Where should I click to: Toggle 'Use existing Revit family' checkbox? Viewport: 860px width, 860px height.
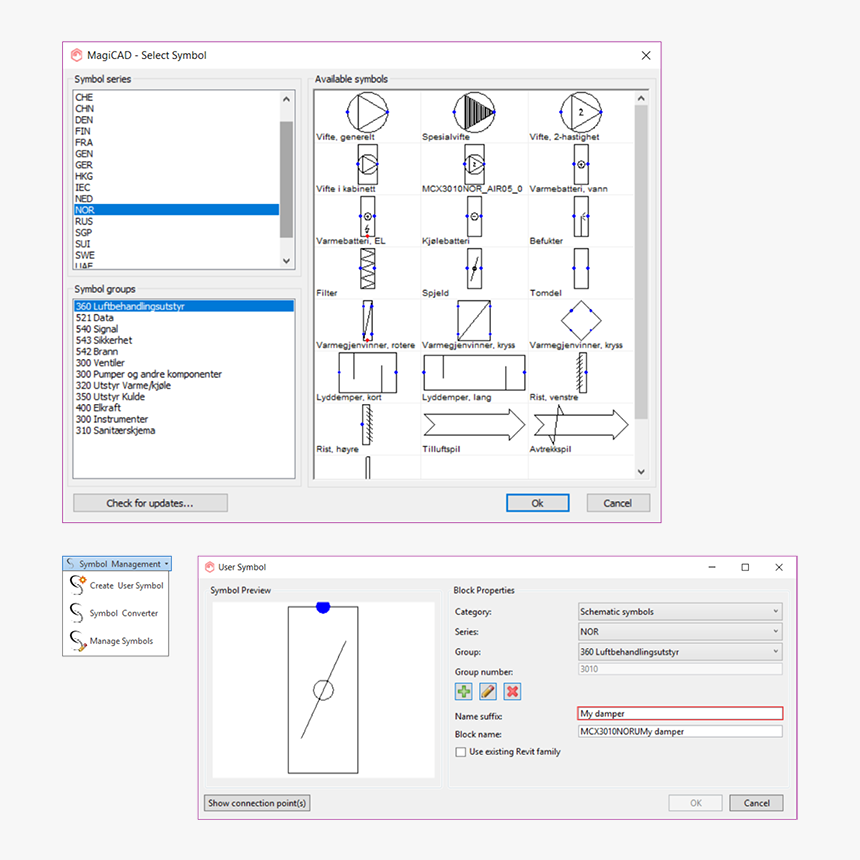[x=461, y=752]
